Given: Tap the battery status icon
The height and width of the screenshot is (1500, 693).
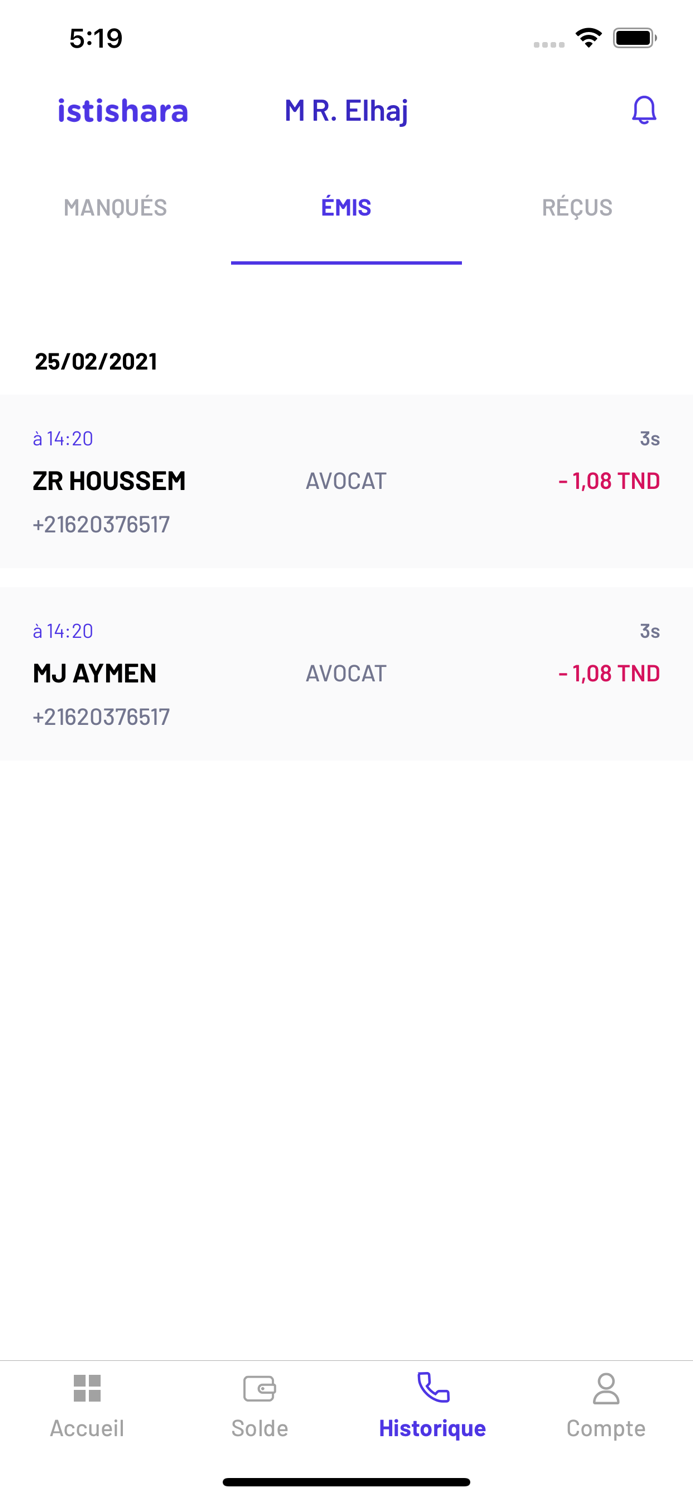Looking at the screenshot, I should pos(634,38).
